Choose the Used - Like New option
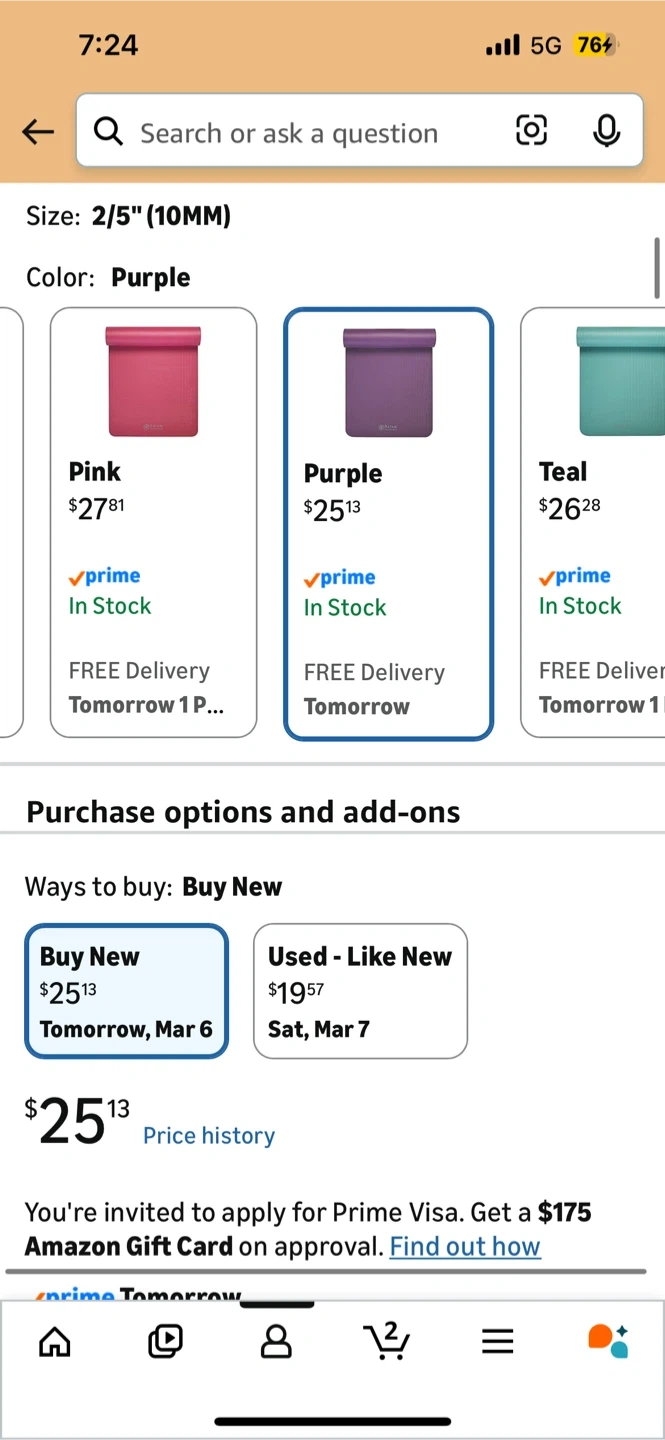Image resolution: width=665 pixels, height=1440 pixels. (x=360, y=990)
